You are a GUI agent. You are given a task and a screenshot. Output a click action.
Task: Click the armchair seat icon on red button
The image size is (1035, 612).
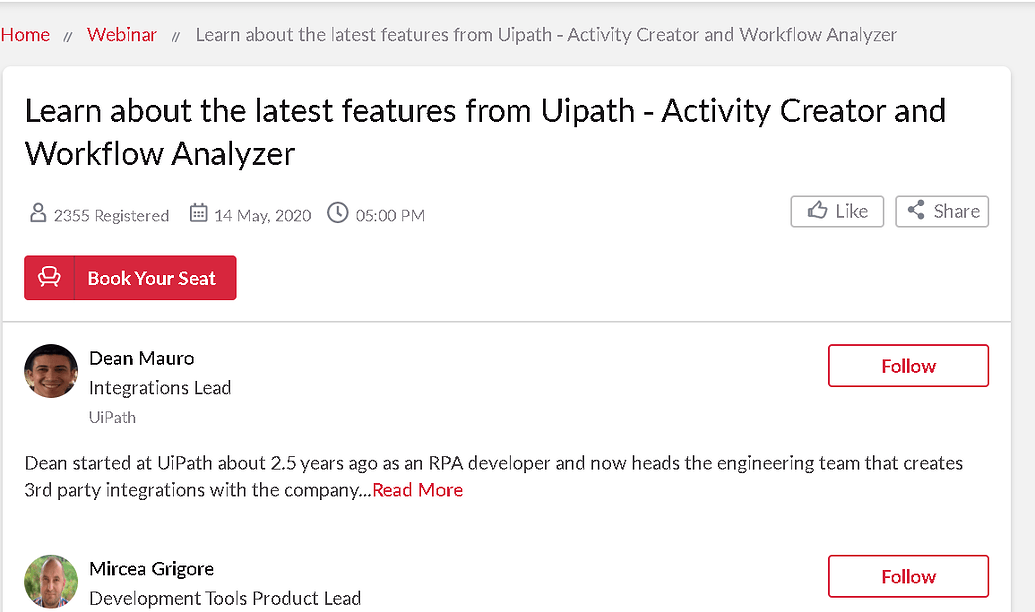pos(50,277)
